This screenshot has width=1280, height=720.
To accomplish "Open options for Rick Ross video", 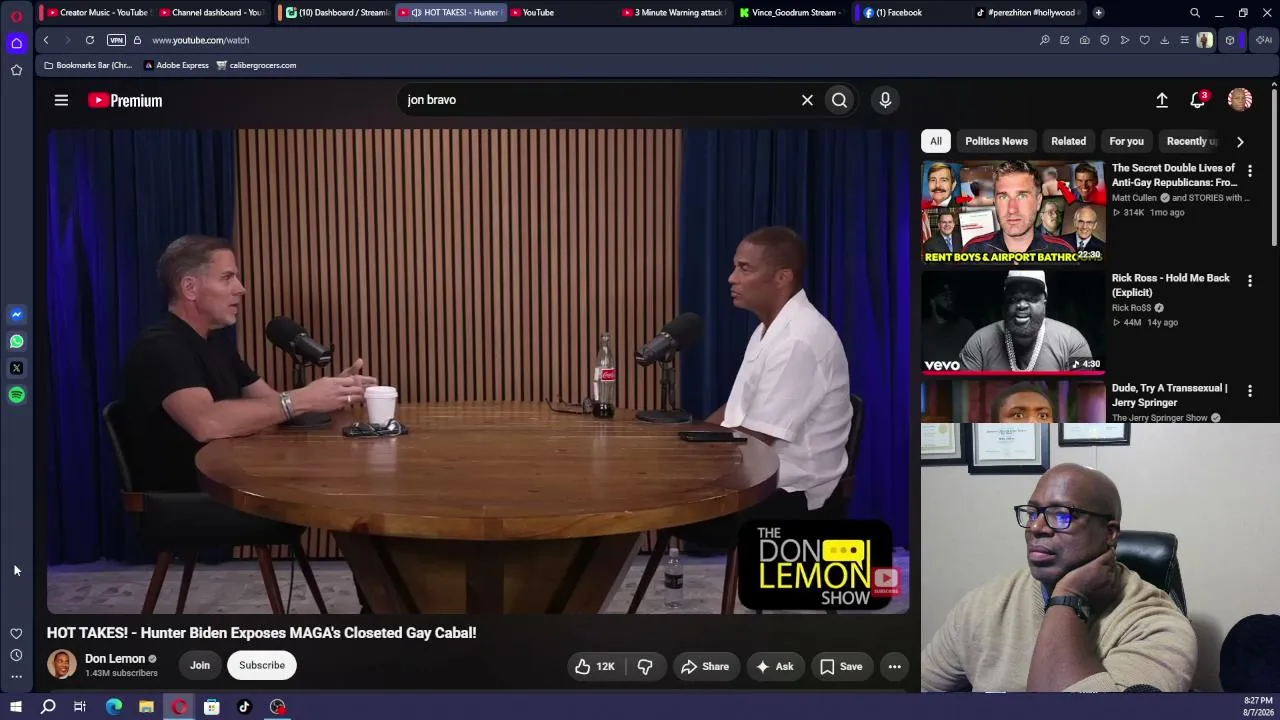I will tap(1249, 281).
